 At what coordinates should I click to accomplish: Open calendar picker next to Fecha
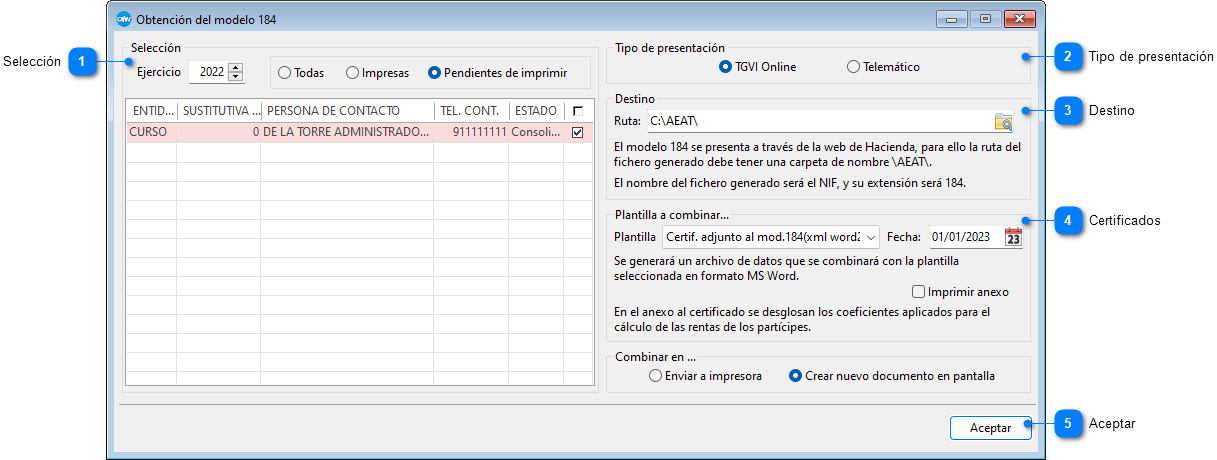tap(1013, 237)
